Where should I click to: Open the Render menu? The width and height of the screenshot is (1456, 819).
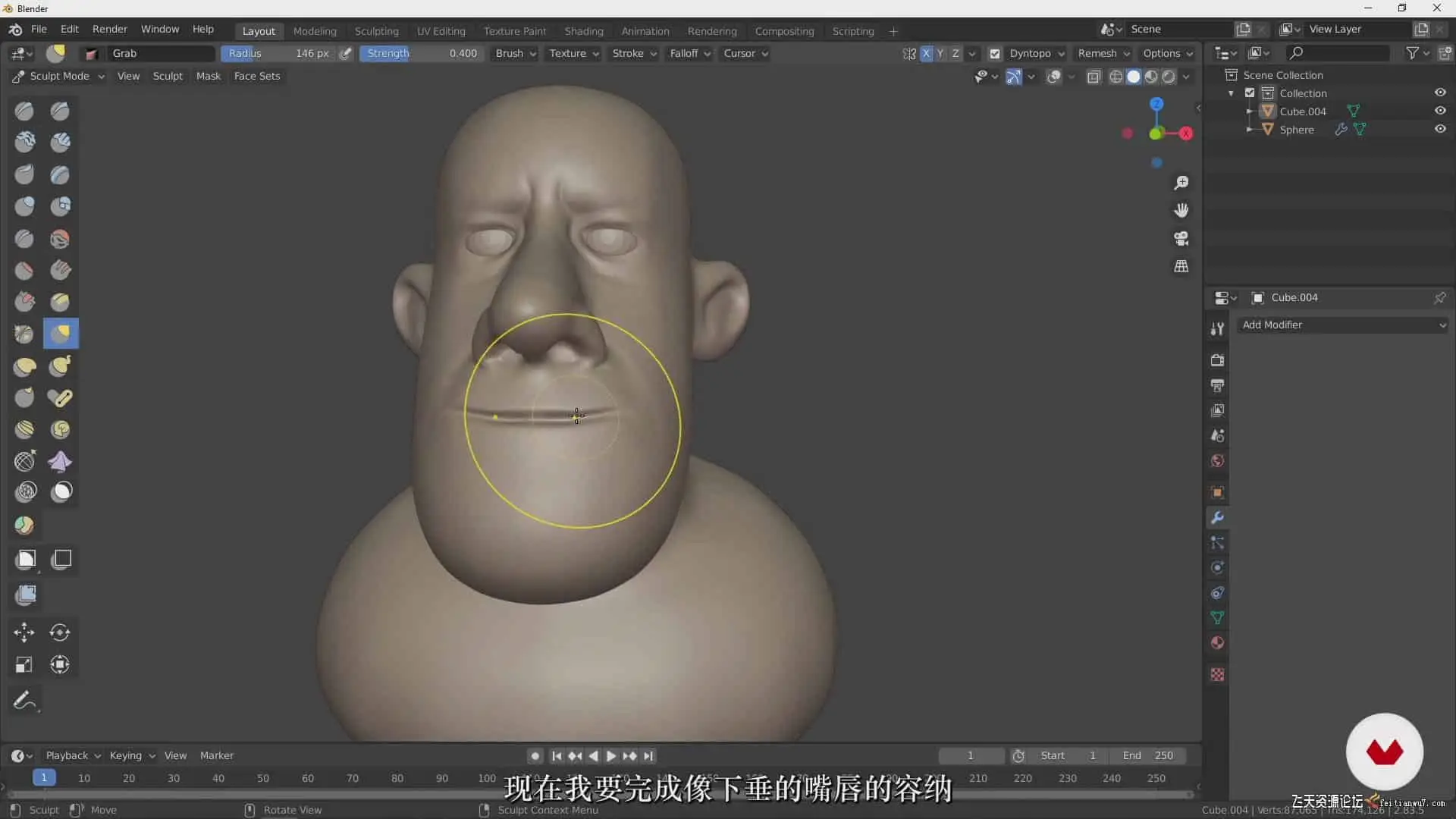click(109, 29)
